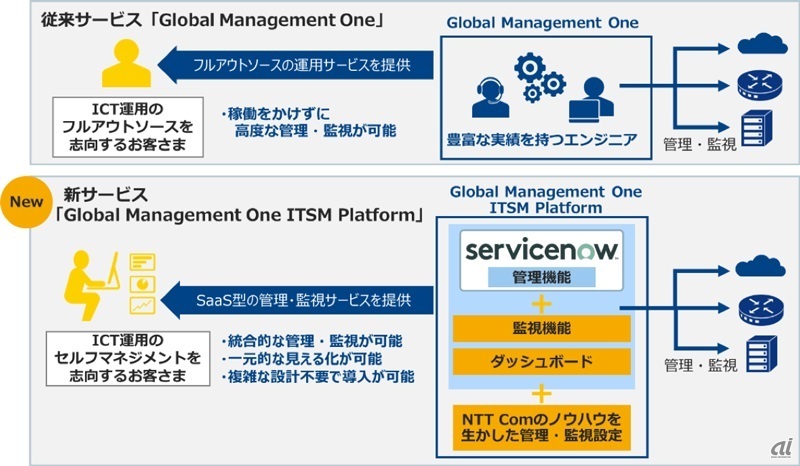This screenshot has height=466, width=800.
Task: Click the orange New badge
Action: click(x=26, y=202)
